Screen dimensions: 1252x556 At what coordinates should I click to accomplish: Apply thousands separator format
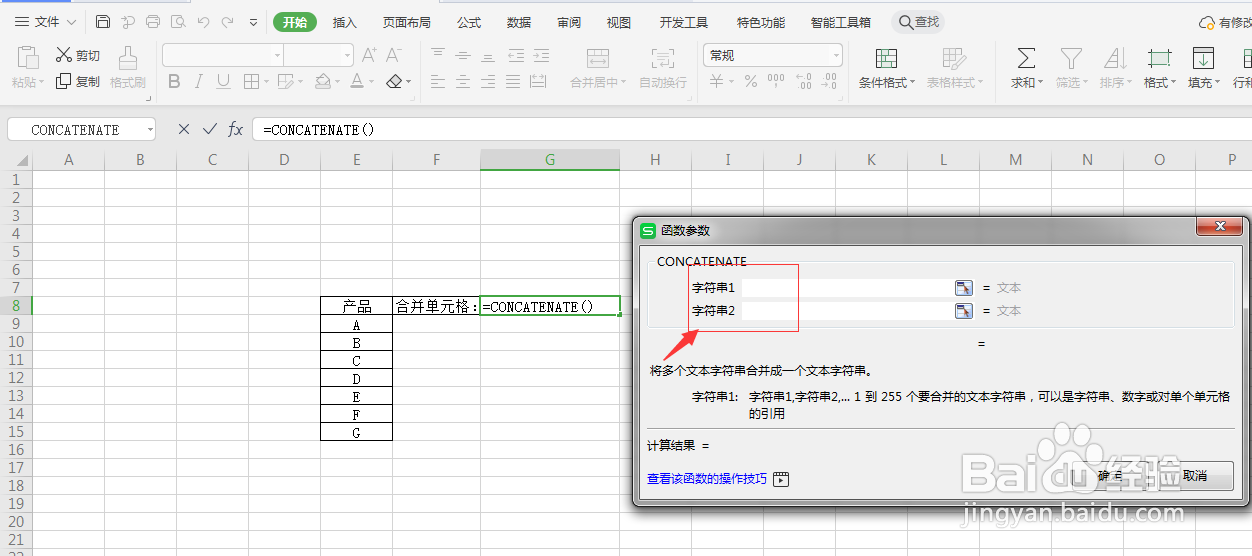776,82
